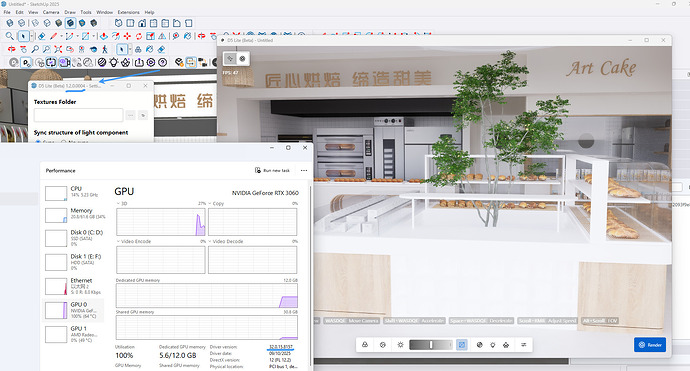Screen dimensions: 690x371
Task: Click the Render button in D5 Lite
Action: (x=650, y=345)
